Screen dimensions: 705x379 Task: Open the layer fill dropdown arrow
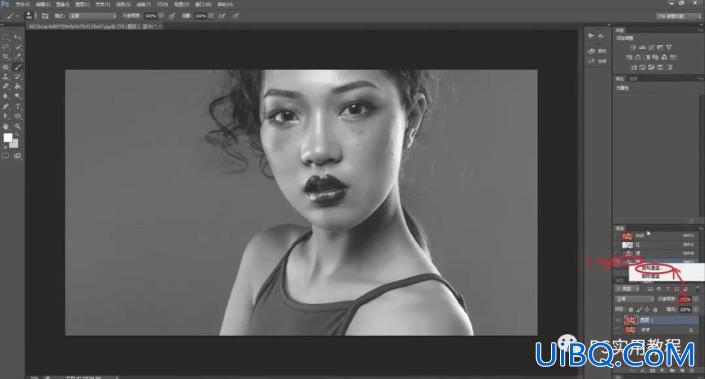tap(696, 309)
